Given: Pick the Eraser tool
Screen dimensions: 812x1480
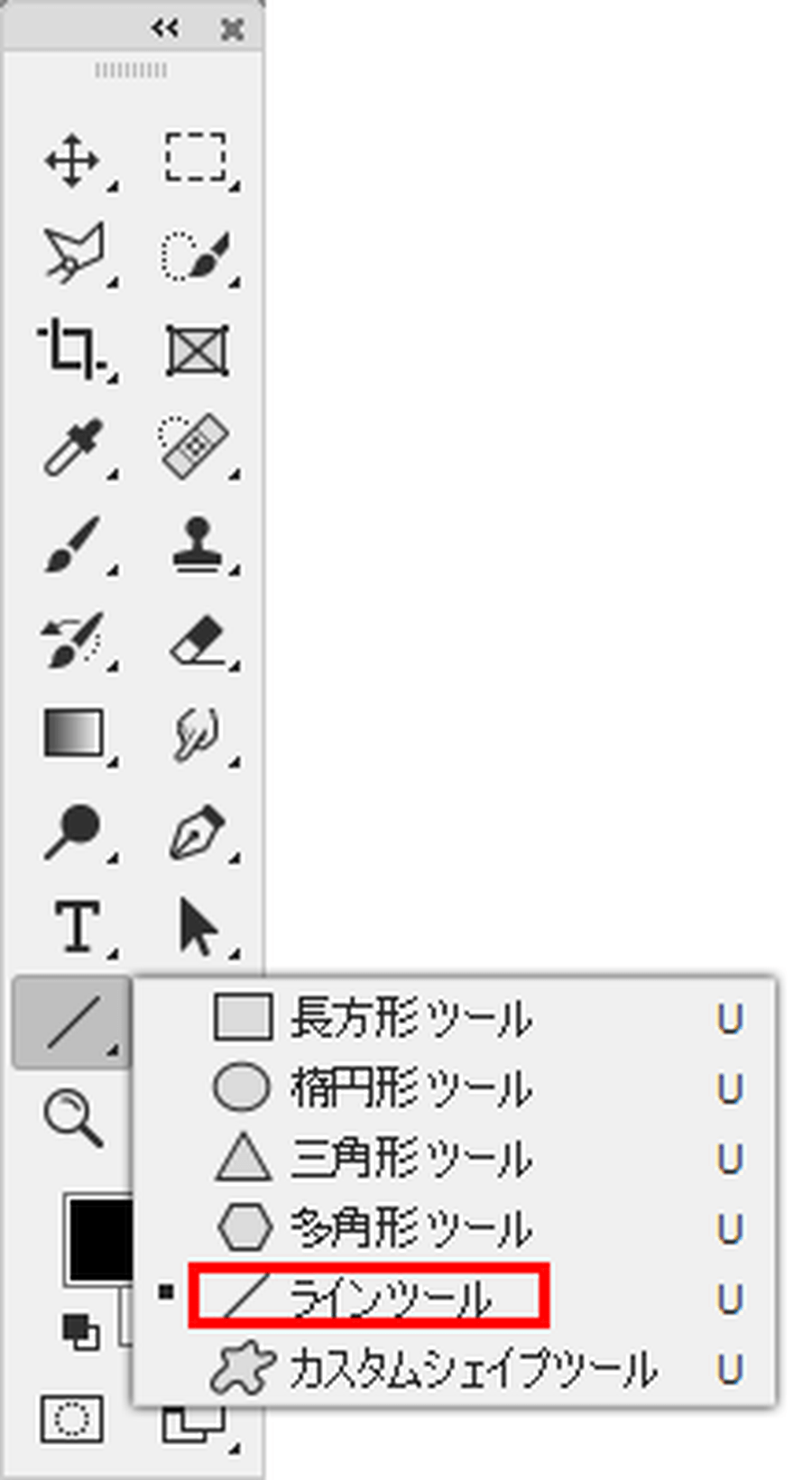Looking at the screenshot, I should pos(197,641).
